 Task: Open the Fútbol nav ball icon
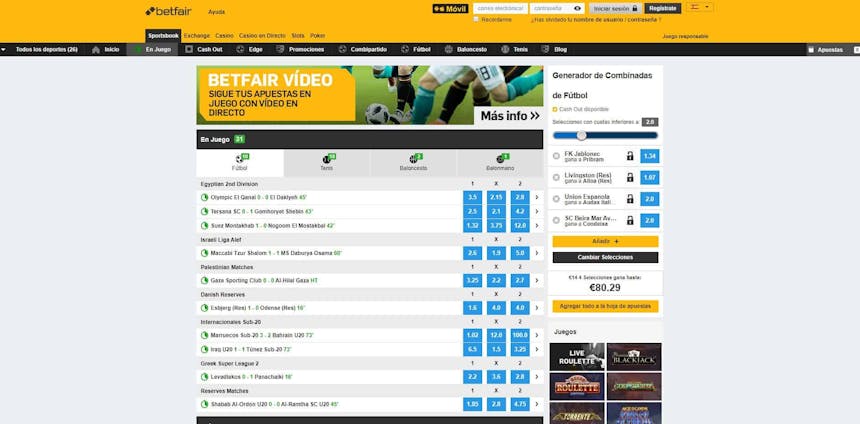(405, 49)
